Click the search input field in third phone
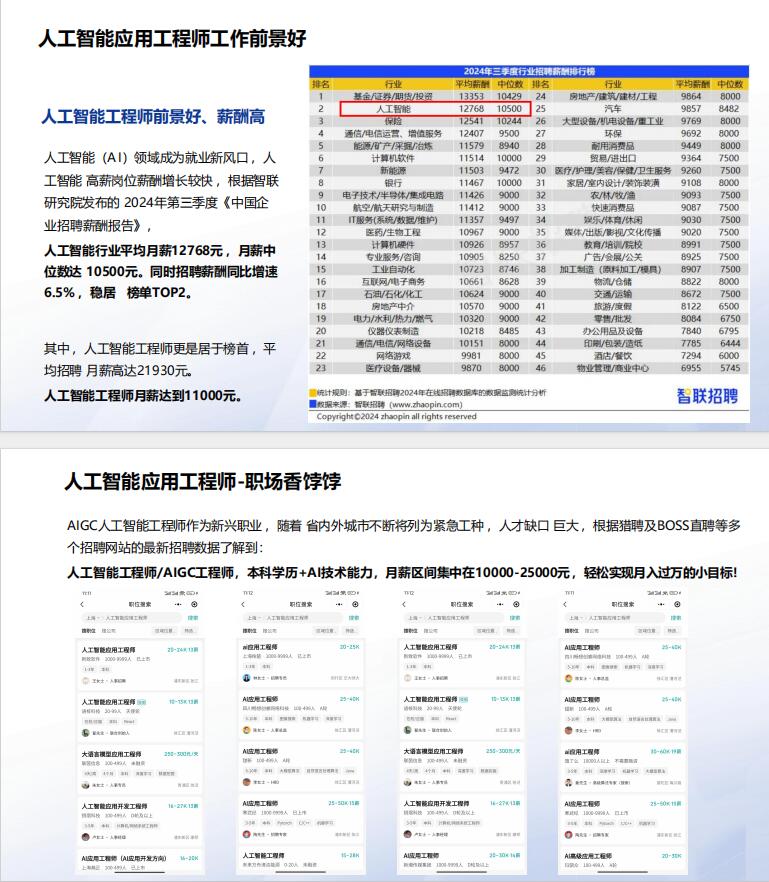Viewport: 769px width, 882px height. coord(453,618)
